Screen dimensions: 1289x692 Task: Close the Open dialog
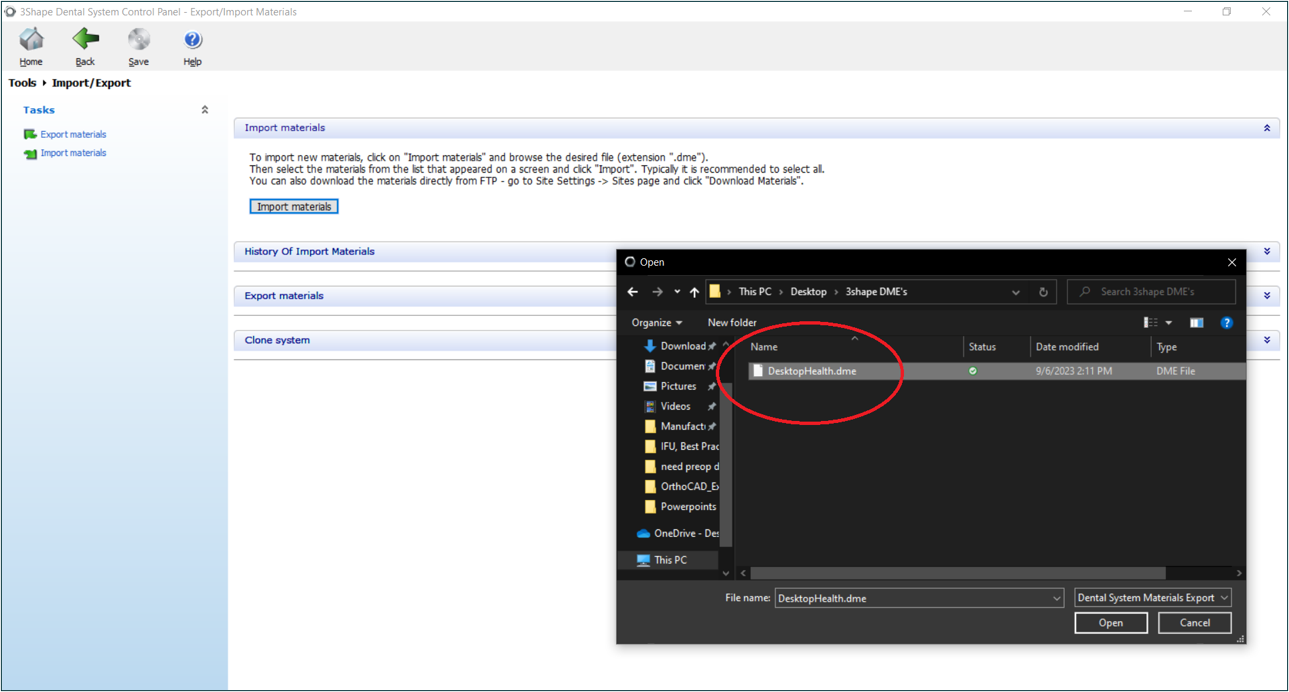tap(1232, 262)
